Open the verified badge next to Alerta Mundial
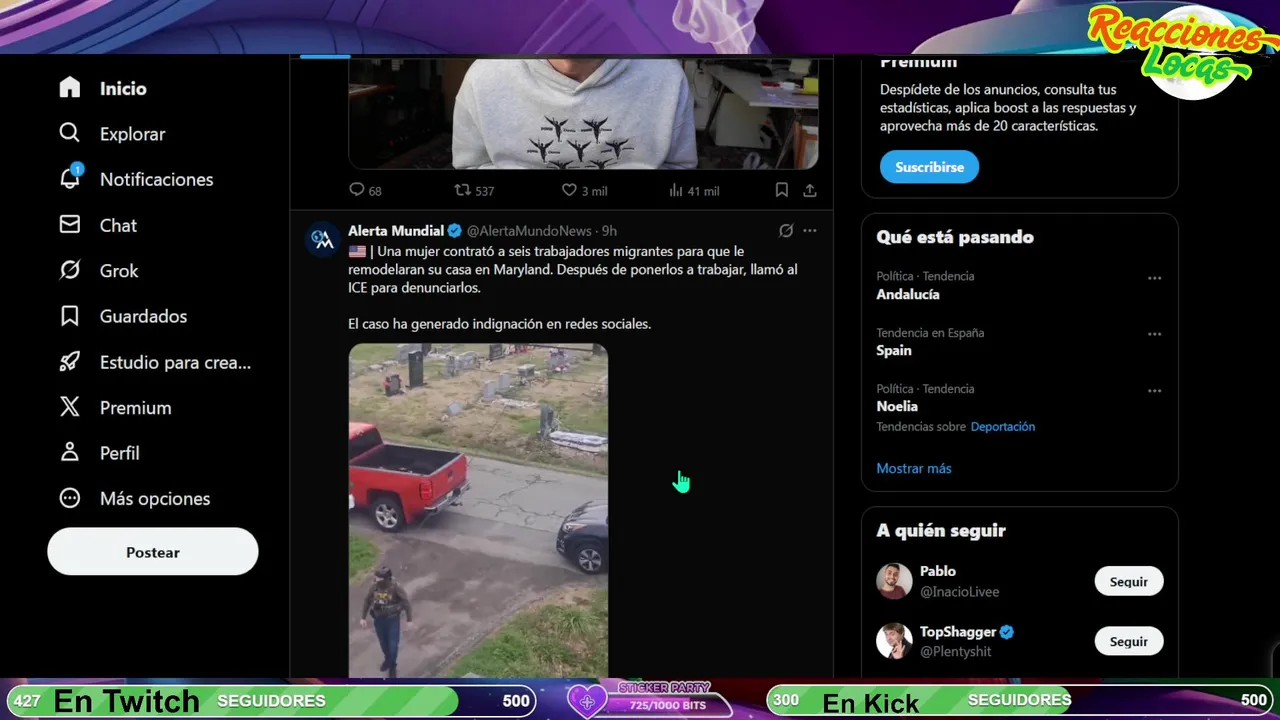Viewport: 1280px width, 720px height. 454,231
